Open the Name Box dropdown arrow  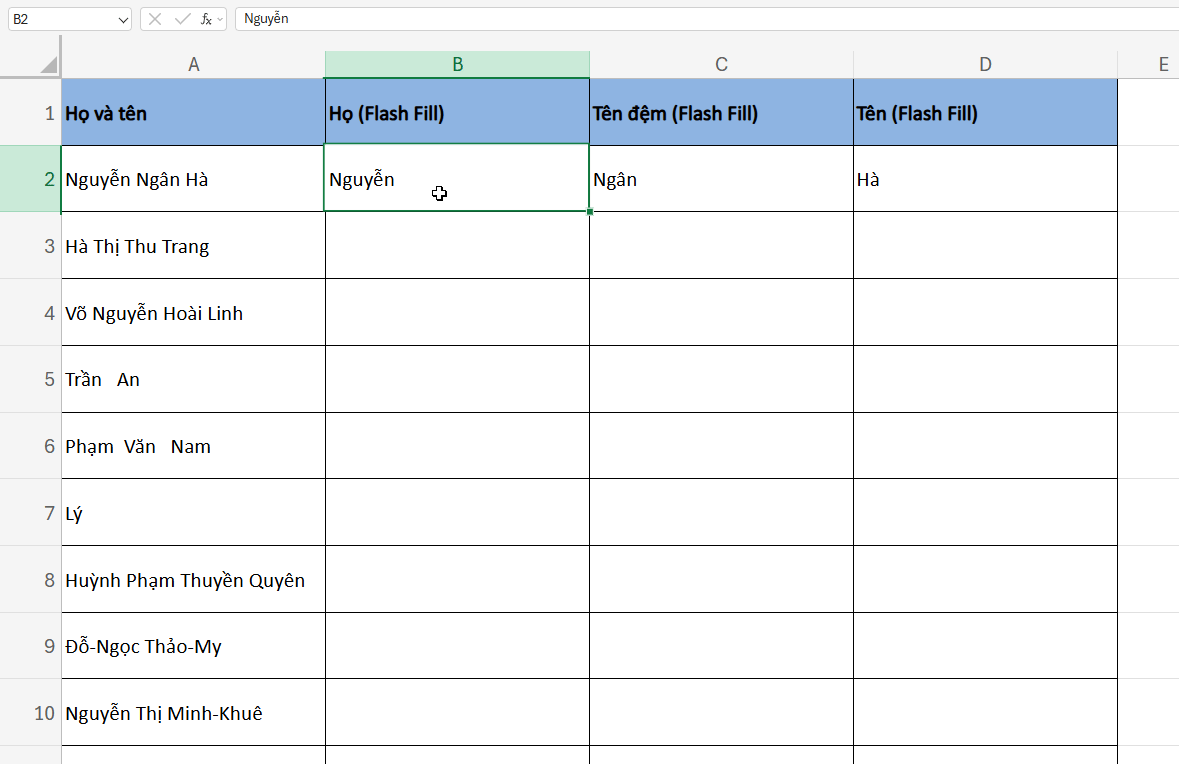click(x=123, y=19)
